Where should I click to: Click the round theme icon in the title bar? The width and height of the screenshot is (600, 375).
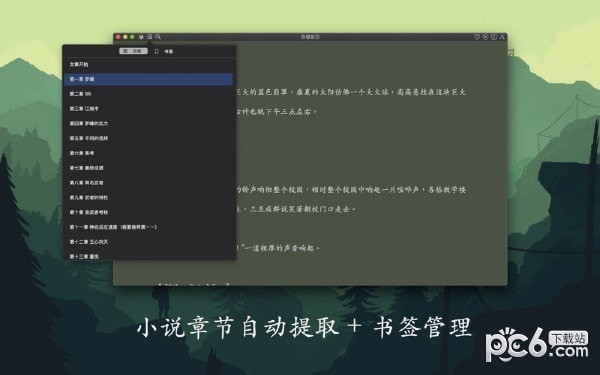point(485,37)
